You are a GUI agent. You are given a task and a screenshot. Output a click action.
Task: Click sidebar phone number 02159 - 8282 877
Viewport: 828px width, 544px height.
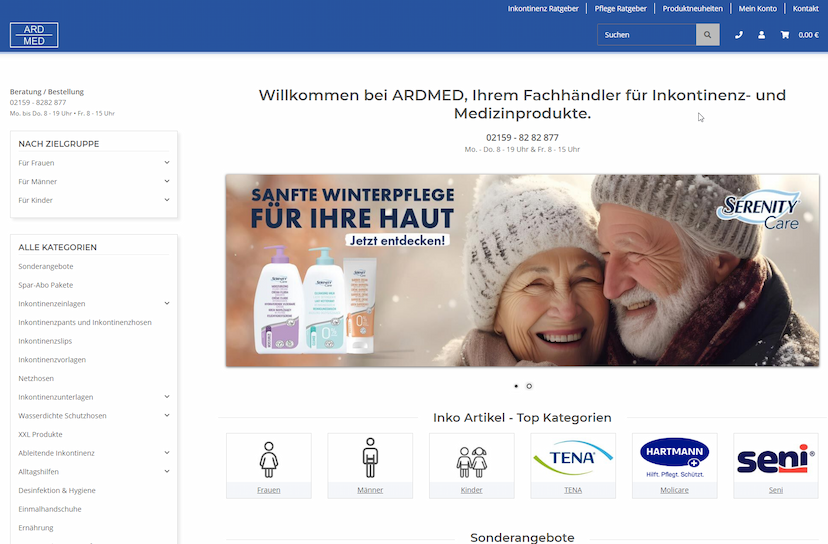pos(38,102)
